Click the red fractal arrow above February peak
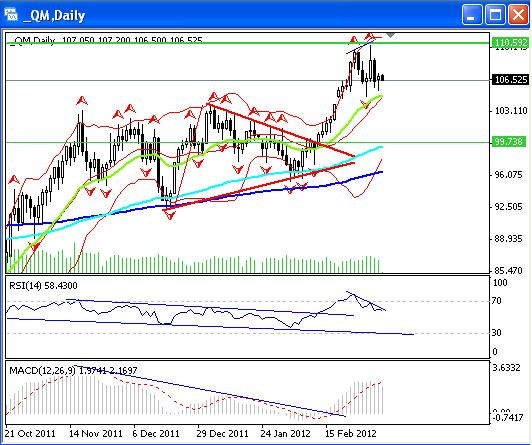532x445 pixels. [x=370, y=35]
